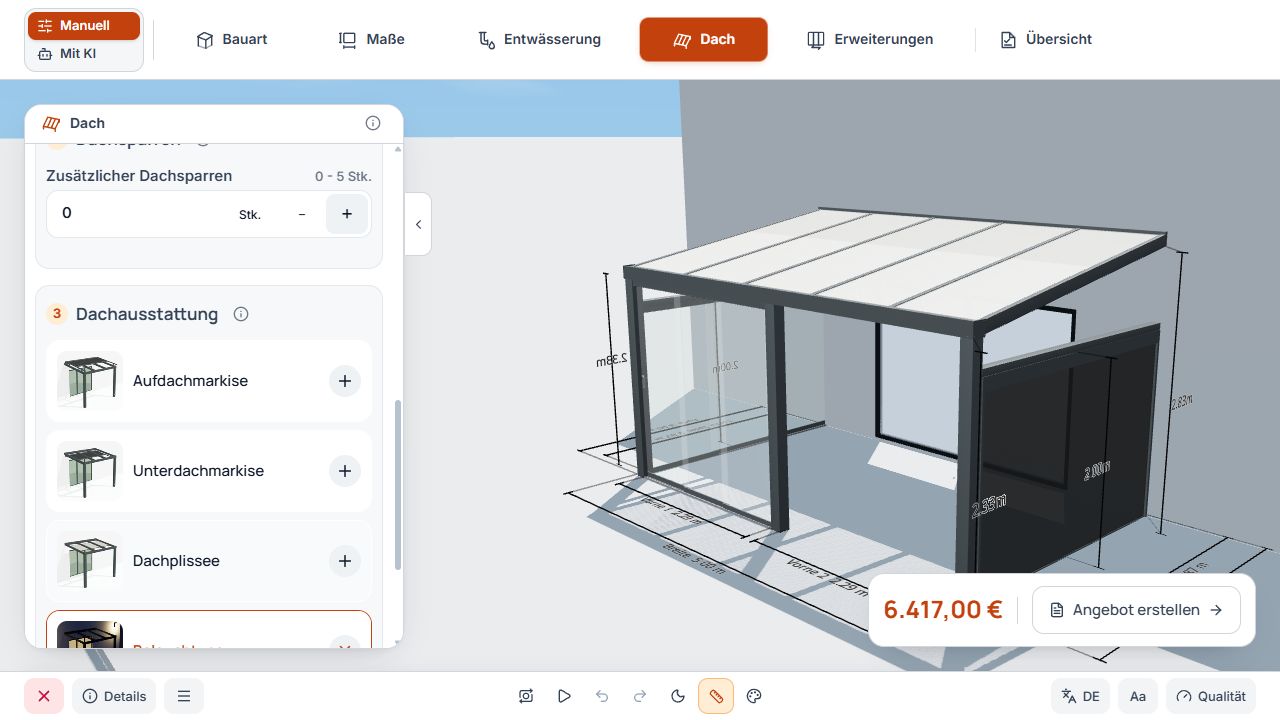
Task: Click the Dachplissee thumbnail
Action: (x=90, y=561)
